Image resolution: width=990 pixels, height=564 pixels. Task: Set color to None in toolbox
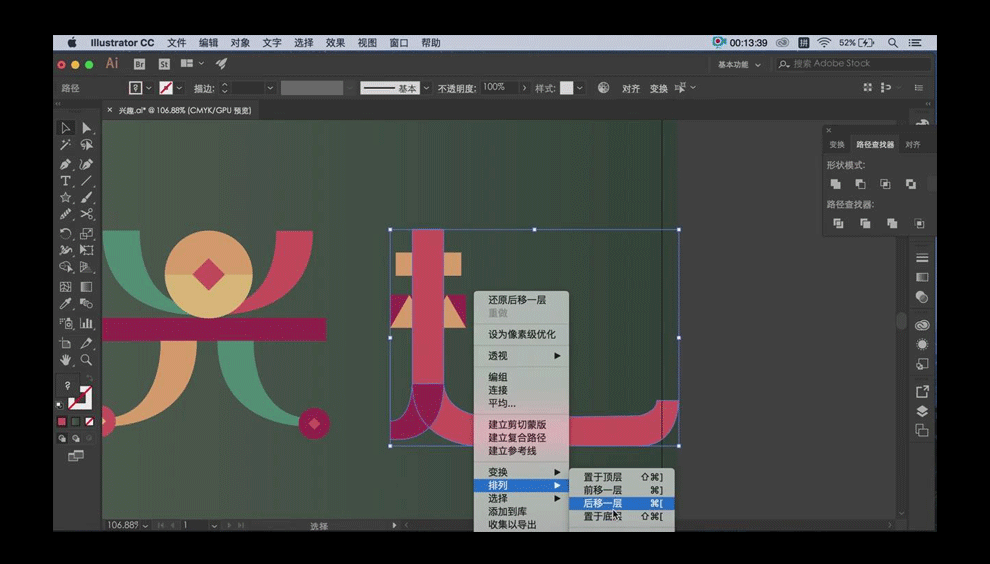[x=90, y=422]
